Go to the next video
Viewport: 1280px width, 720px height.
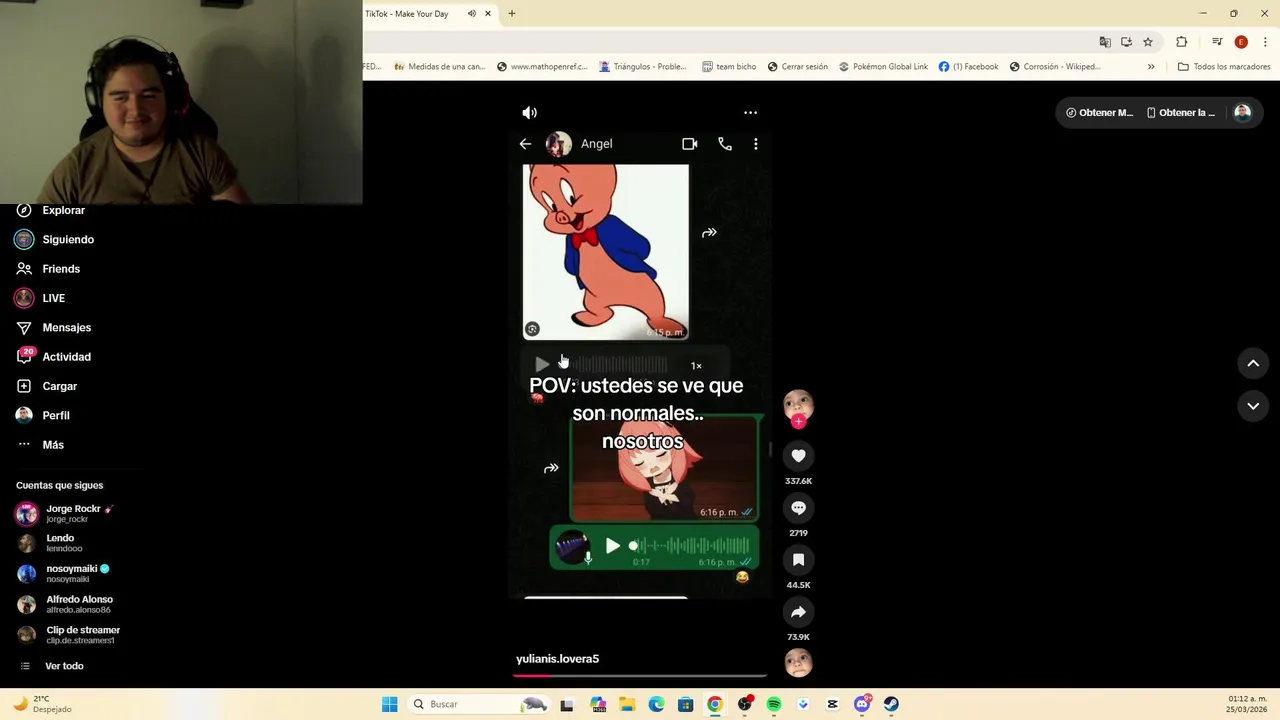1253,406
